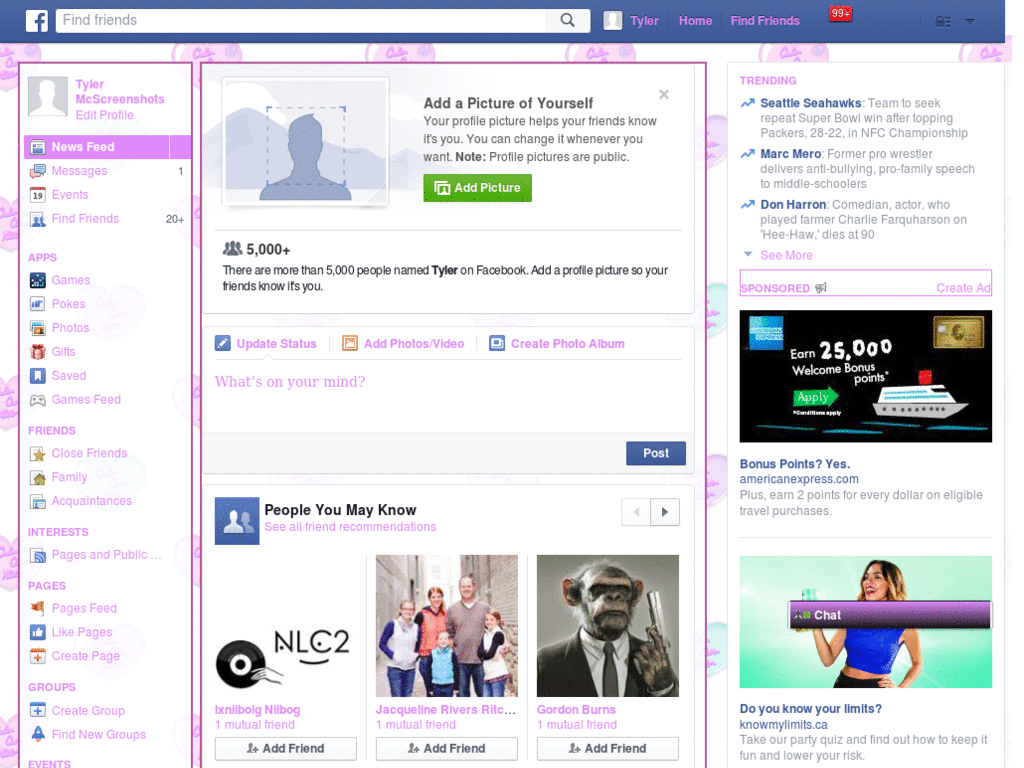The width and height of the screenshot is (1024, 768).
Task: Open the americanexpress.com link
Action: tap(799, 479)
